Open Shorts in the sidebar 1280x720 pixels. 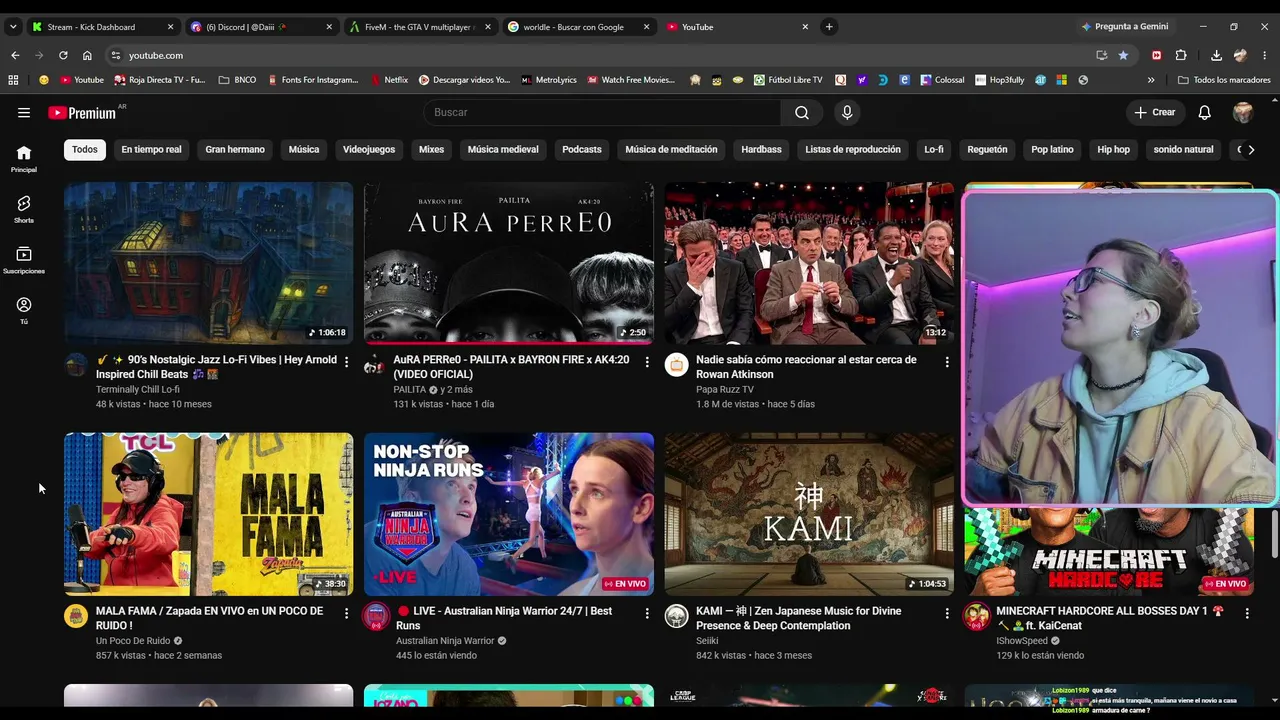24,209
